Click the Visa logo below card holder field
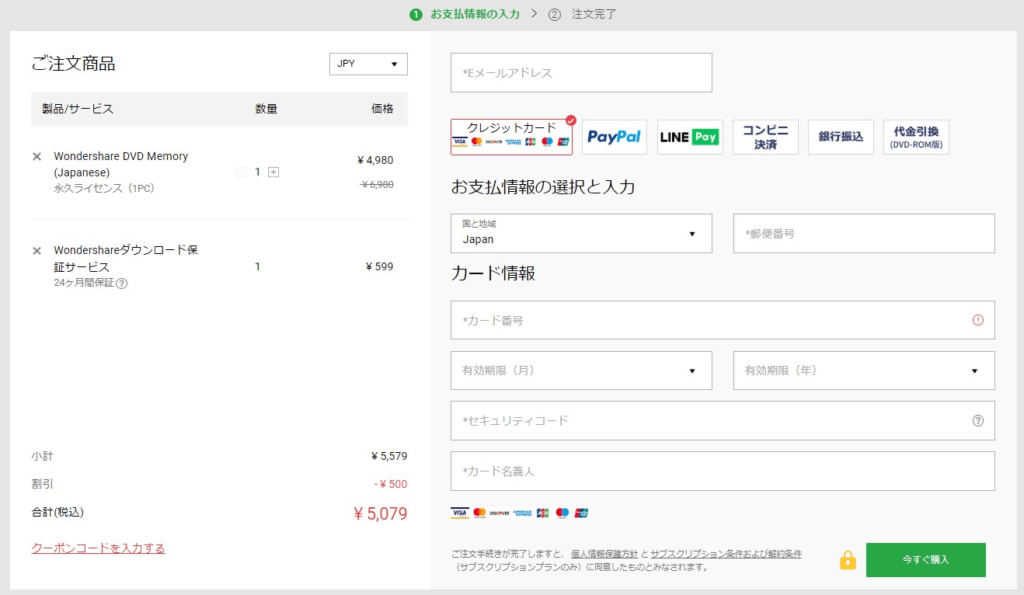The image size is (1024, 595). pos(460,513)
